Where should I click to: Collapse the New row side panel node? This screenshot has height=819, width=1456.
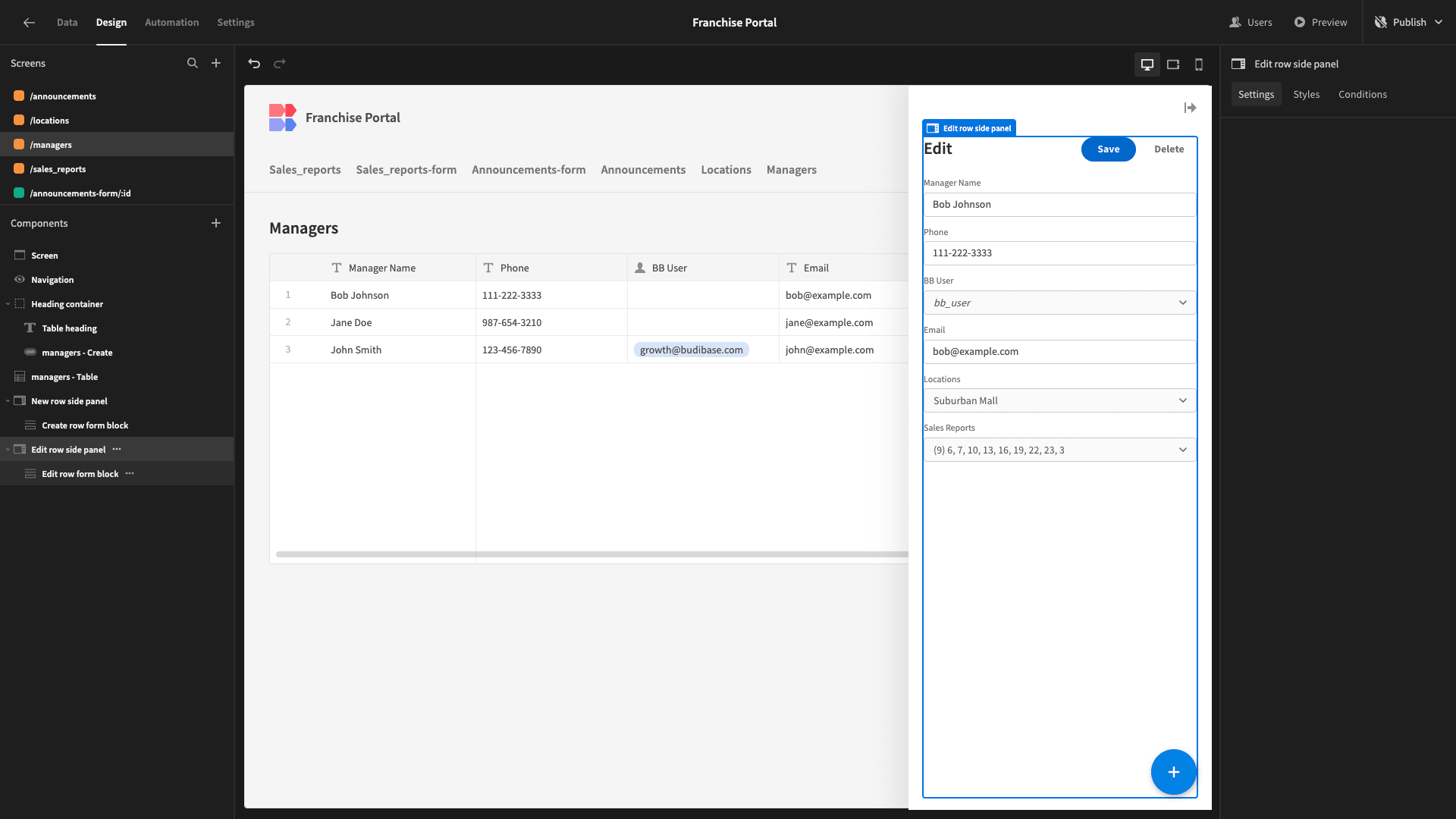[x=8, y=401]
